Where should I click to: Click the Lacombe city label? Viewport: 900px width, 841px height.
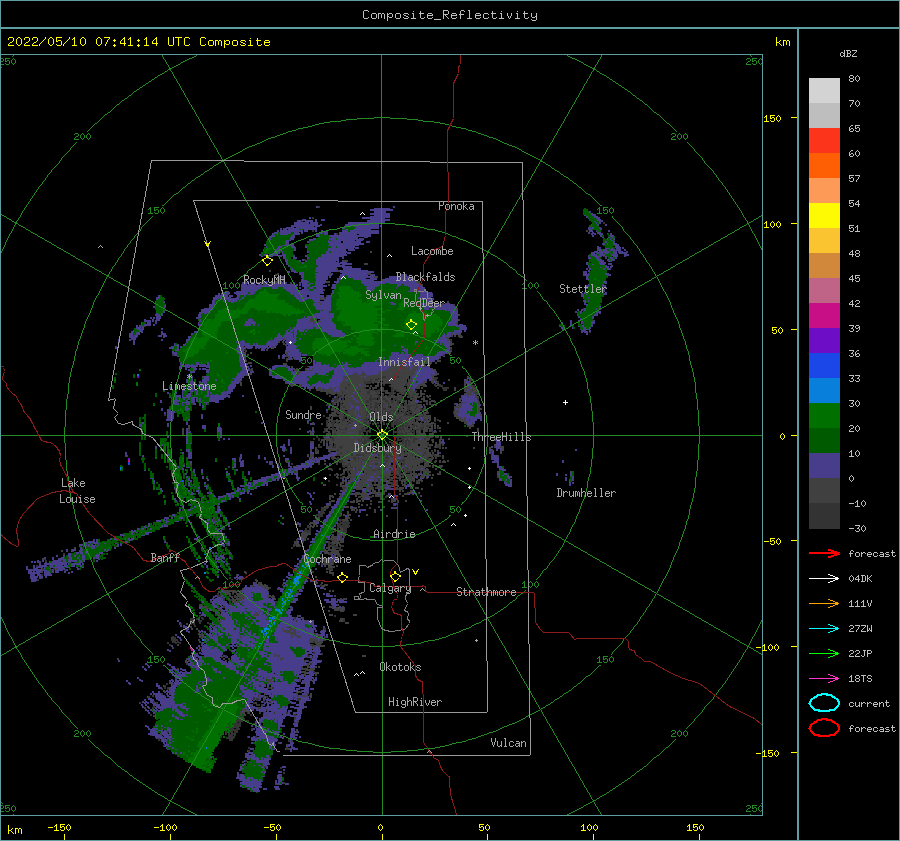[x=432, y=251]
